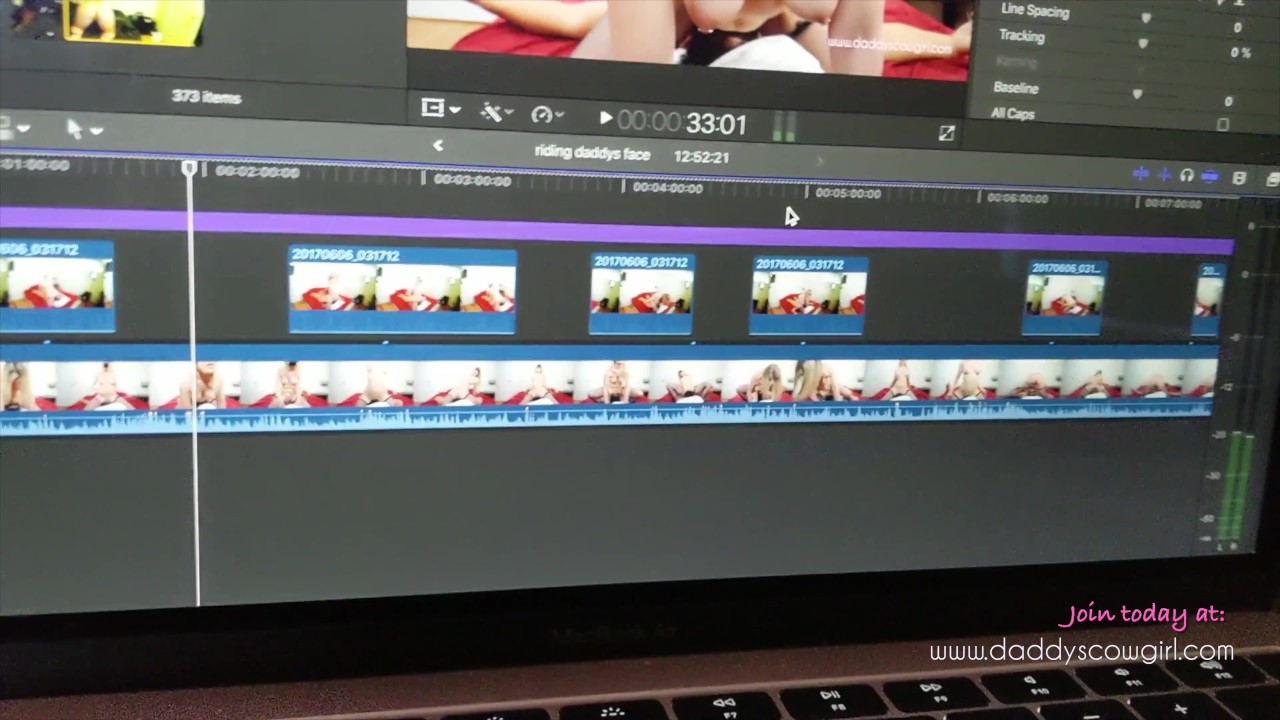This screenshot has height=720, width=1280.
Task: Click the fullscreen viewer icon
Action: pos(946,133)
